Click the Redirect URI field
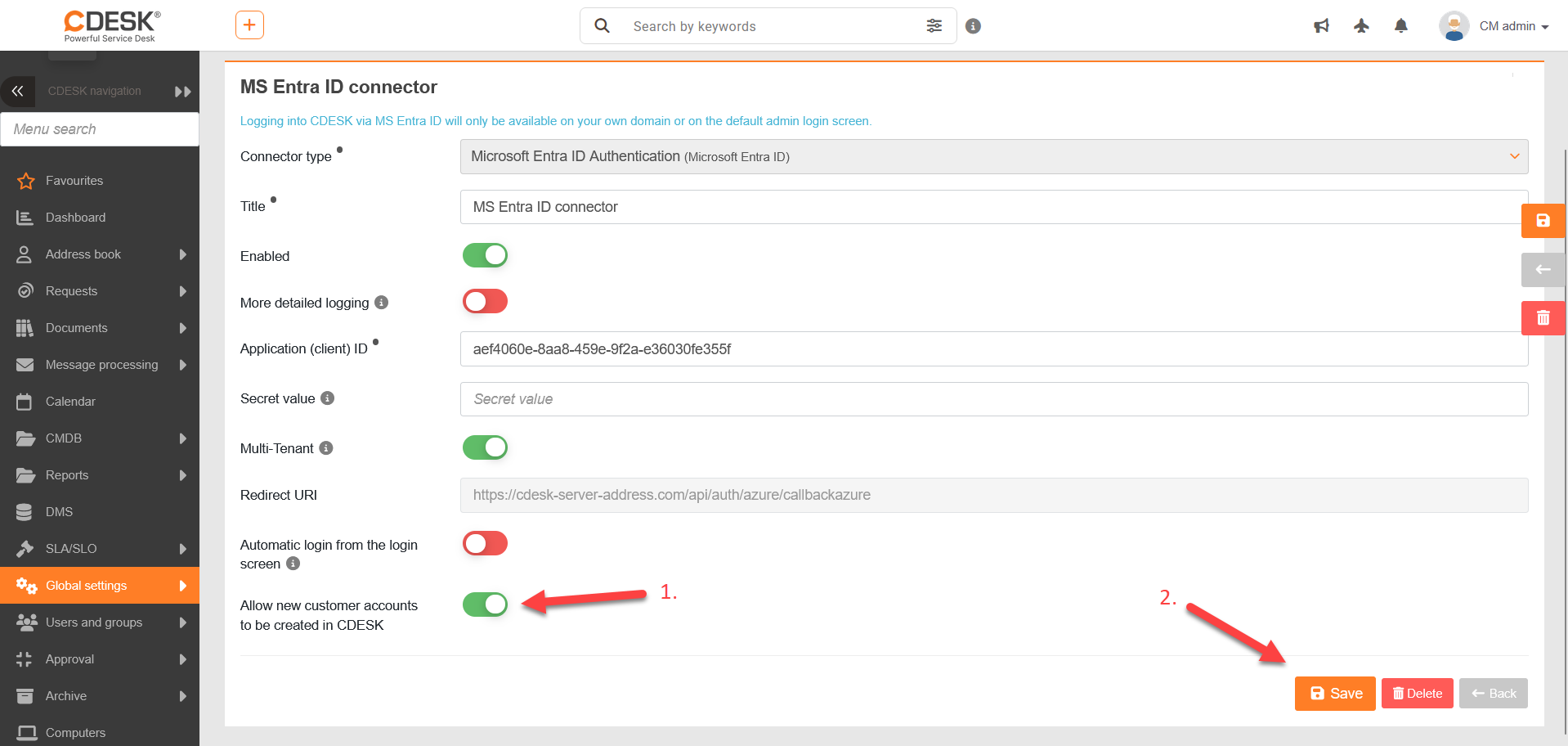Image resolution: width=1568 pixels, height=746 pixels. [x=994, y=495]
